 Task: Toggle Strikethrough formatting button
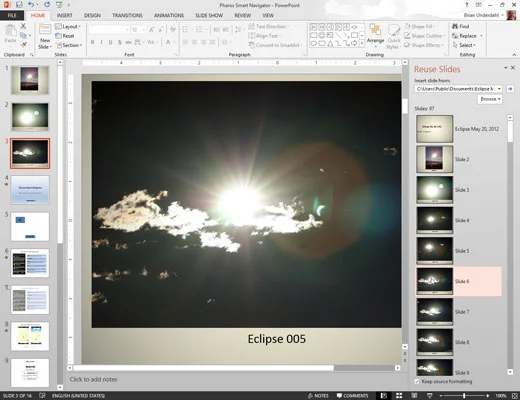[x=128, y=42]
